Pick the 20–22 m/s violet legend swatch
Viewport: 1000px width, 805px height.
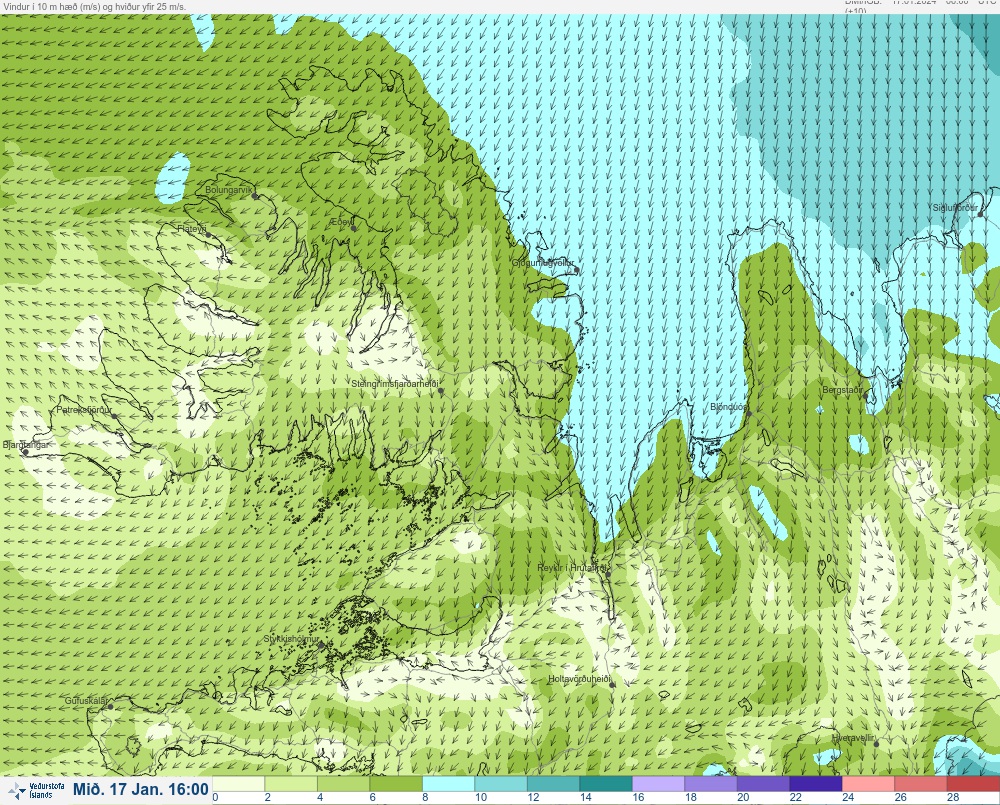pos(763,783)
